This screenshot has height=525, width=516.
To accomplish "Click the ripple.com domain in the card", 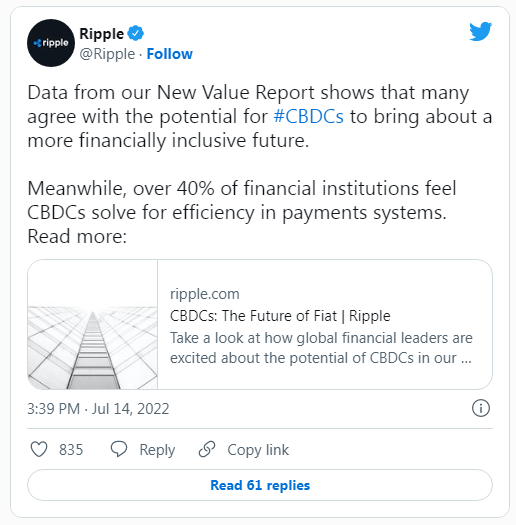I will 205,294.
